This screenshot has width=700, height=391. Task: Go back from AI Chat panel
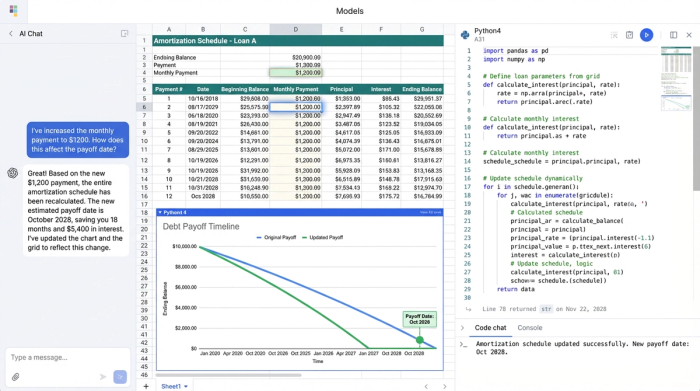point(11,33)
